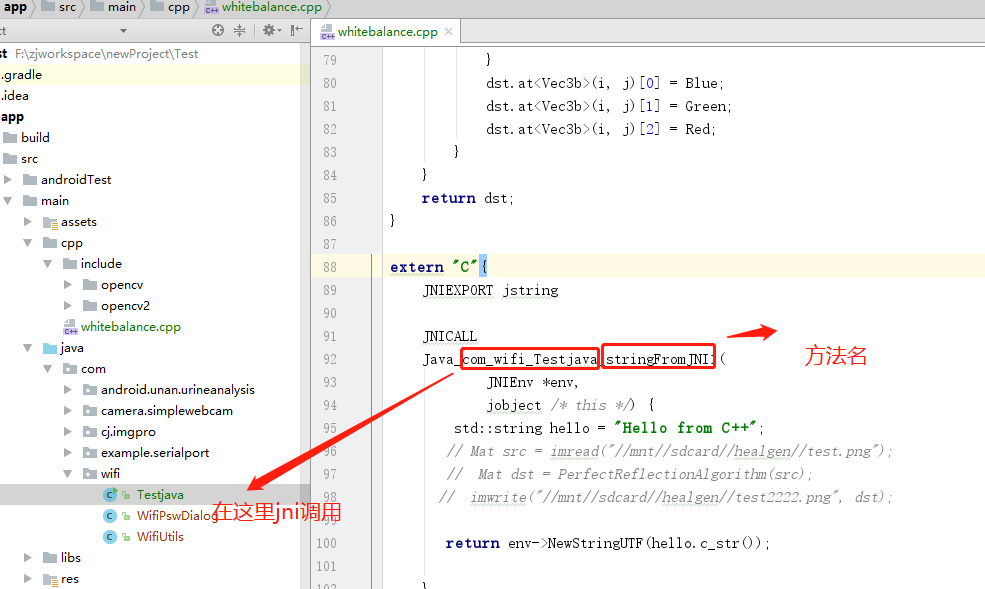Click the whitebalance.cpp breadcrumb item

264,7
